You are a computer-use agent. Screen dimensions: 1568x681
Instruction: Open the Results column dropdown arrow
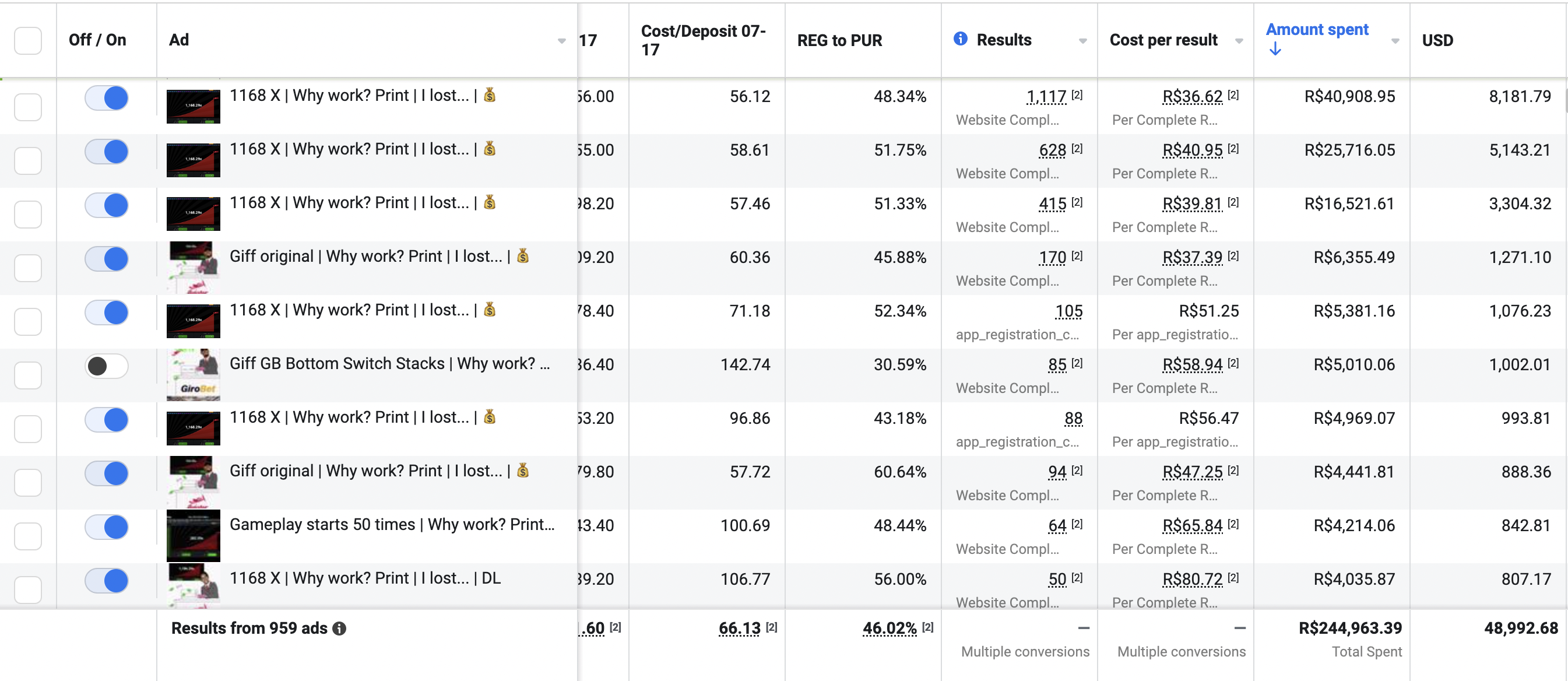[1082, 41]
